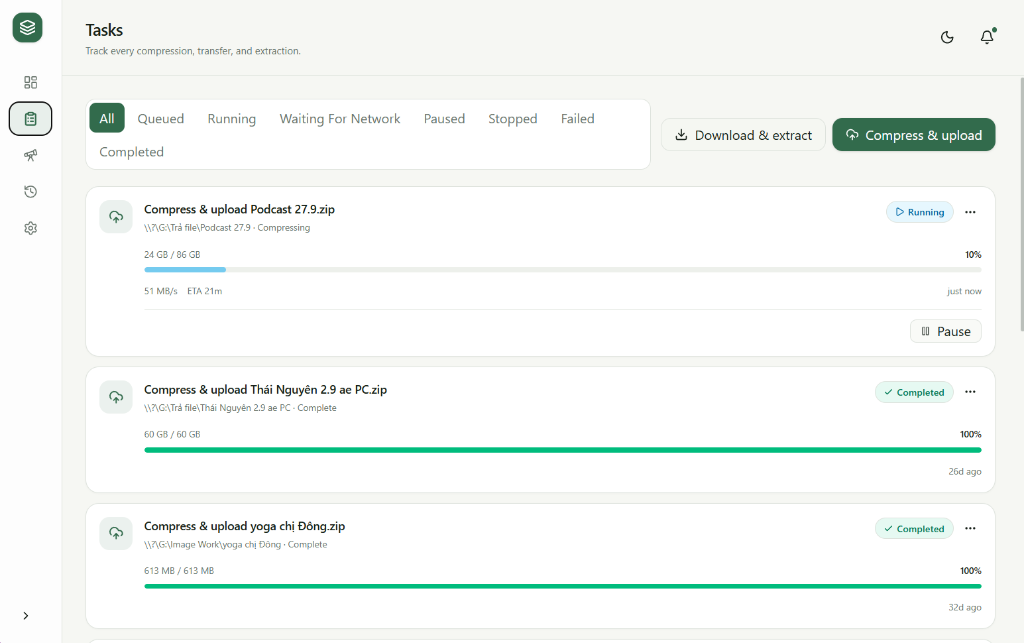Click upload cloud icon for Podcast 27.9.zip
Image resolution: width=1024 pixels, height=643 pixels.
116,217
